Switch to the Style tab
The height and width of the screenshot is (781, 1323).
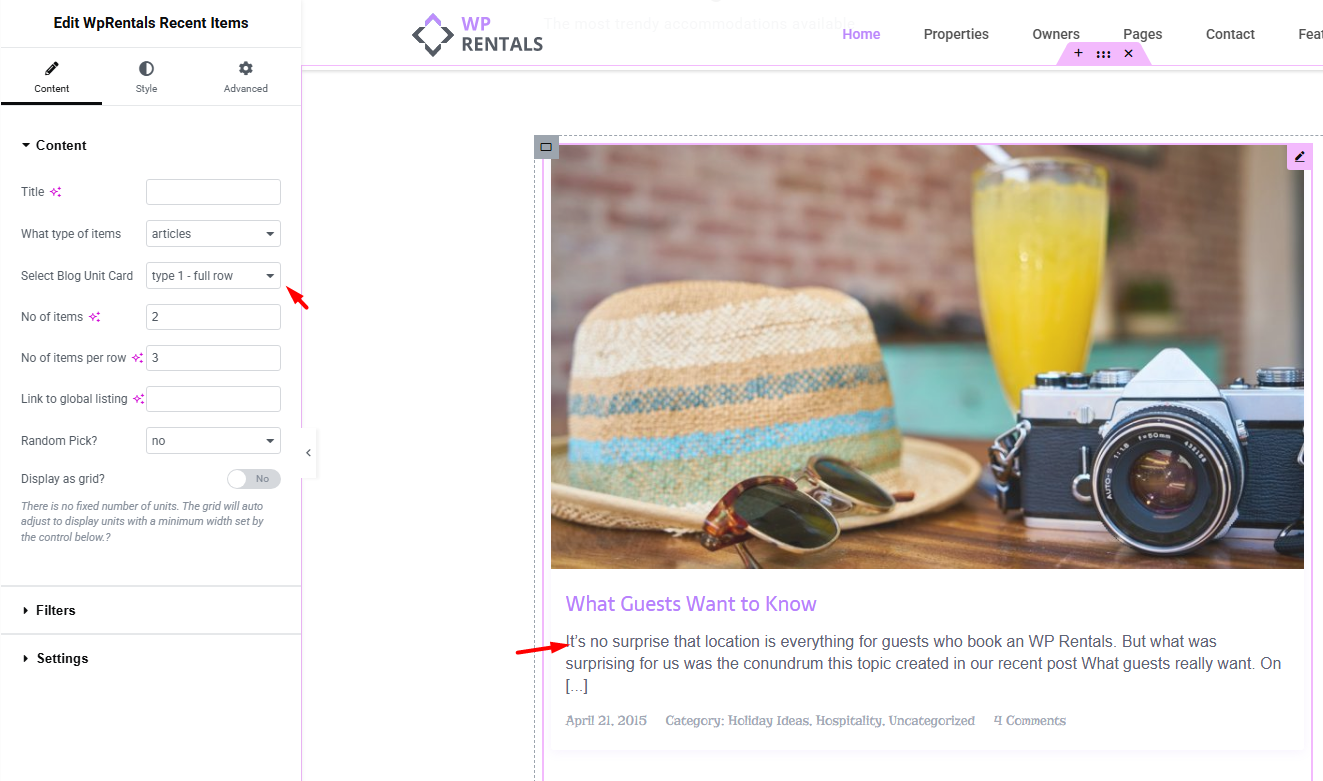[x=146, y=77]
